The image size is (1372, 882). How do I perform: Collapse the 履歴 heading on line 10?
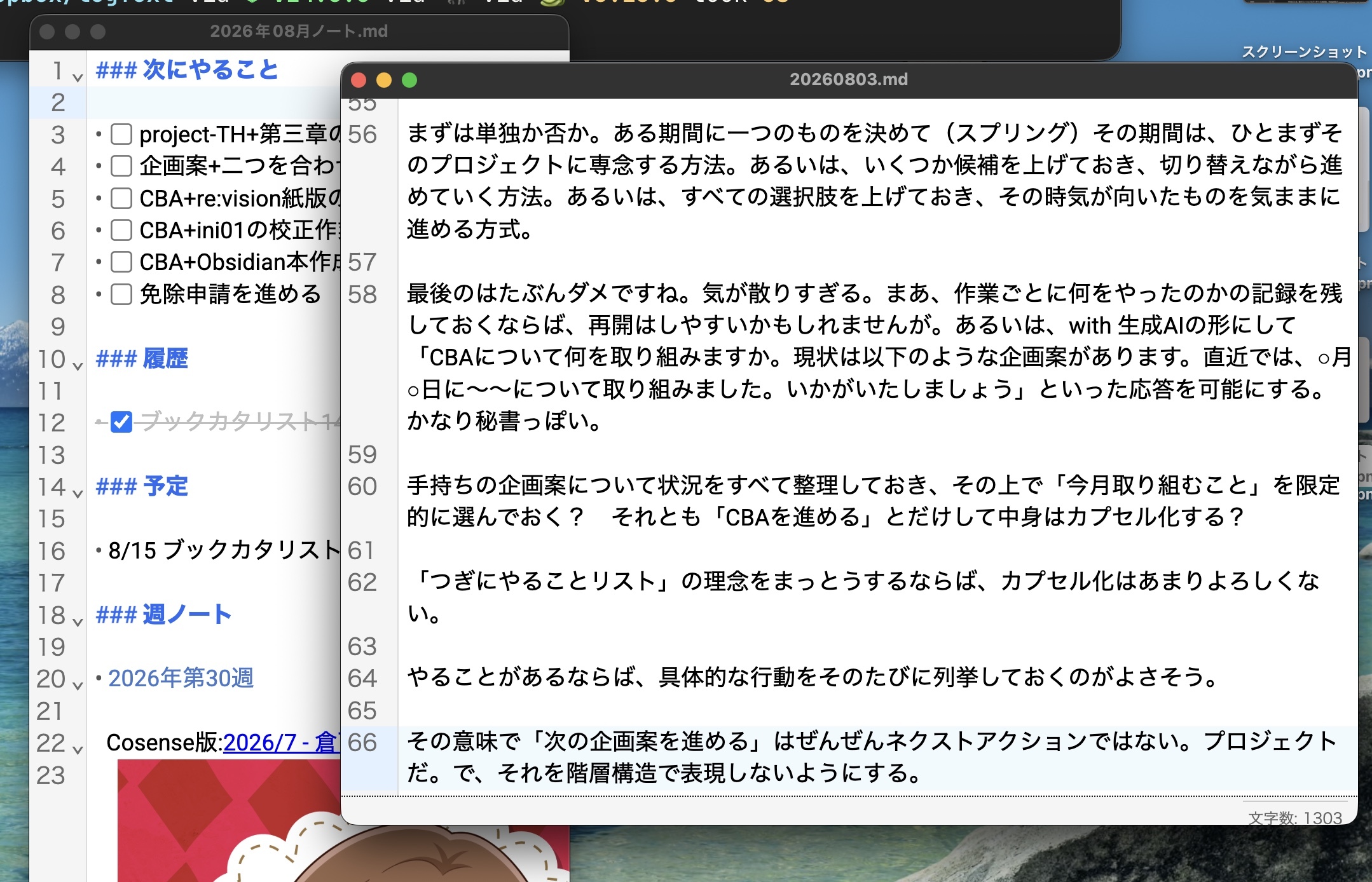tap(78, 366)
